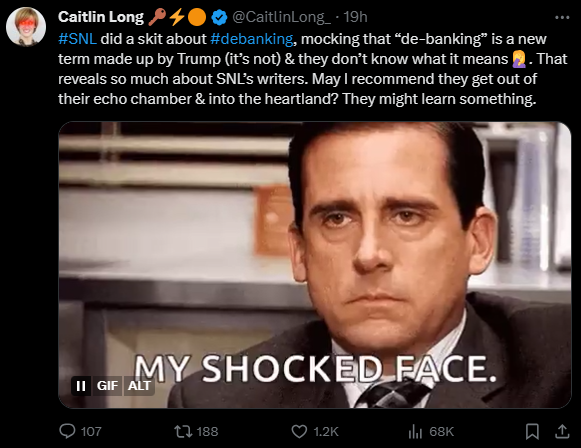
Task: Click the 1.2K likes count
Action: [x=326, y=432]
